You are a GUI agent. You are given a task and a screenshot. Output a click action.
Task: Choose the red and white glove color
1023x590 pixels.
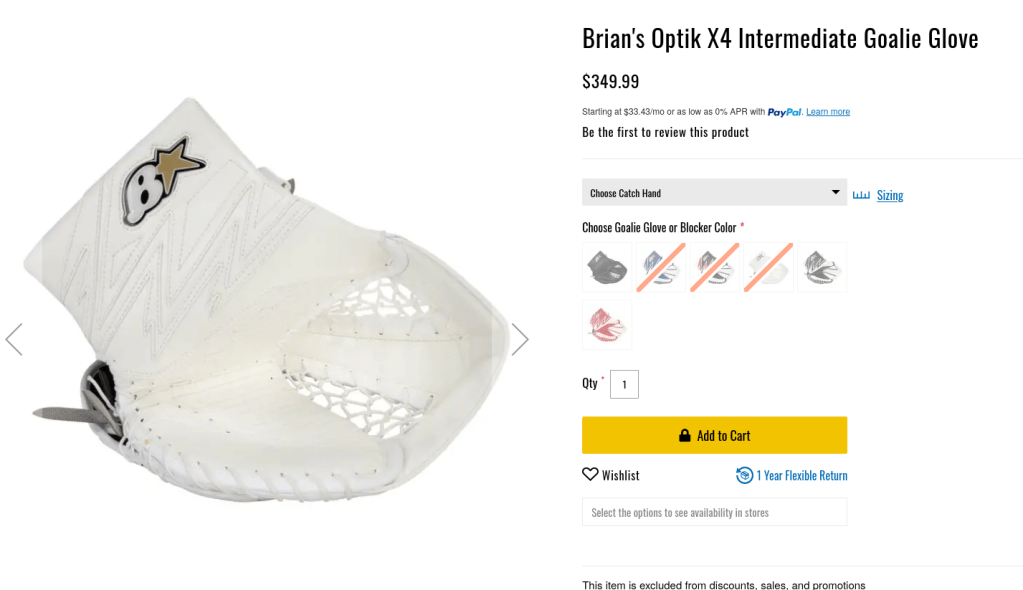click(607, 325)
